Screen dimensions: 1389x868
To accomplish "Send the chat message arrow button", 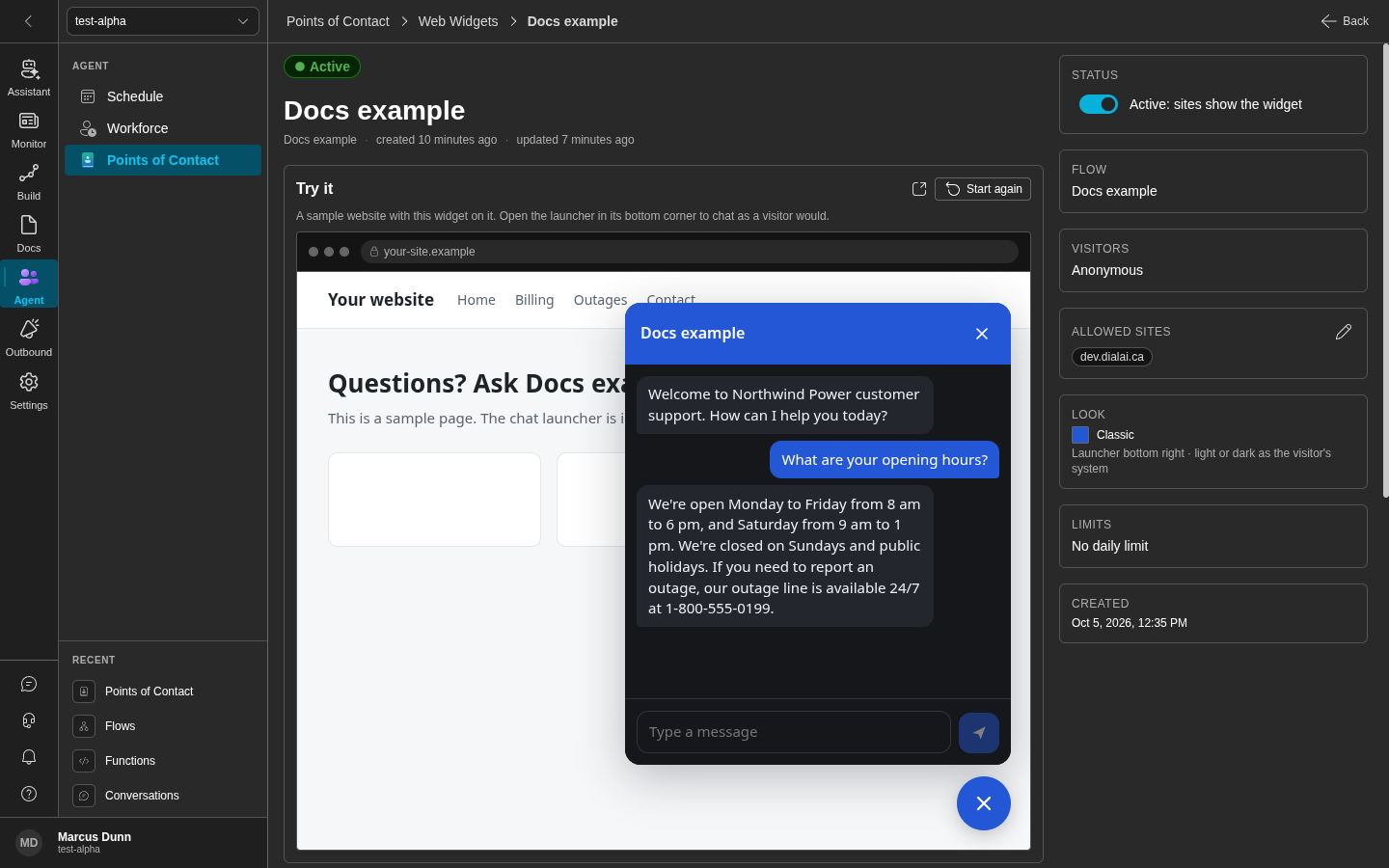I will pyautogui.click(x=979, y=733).
